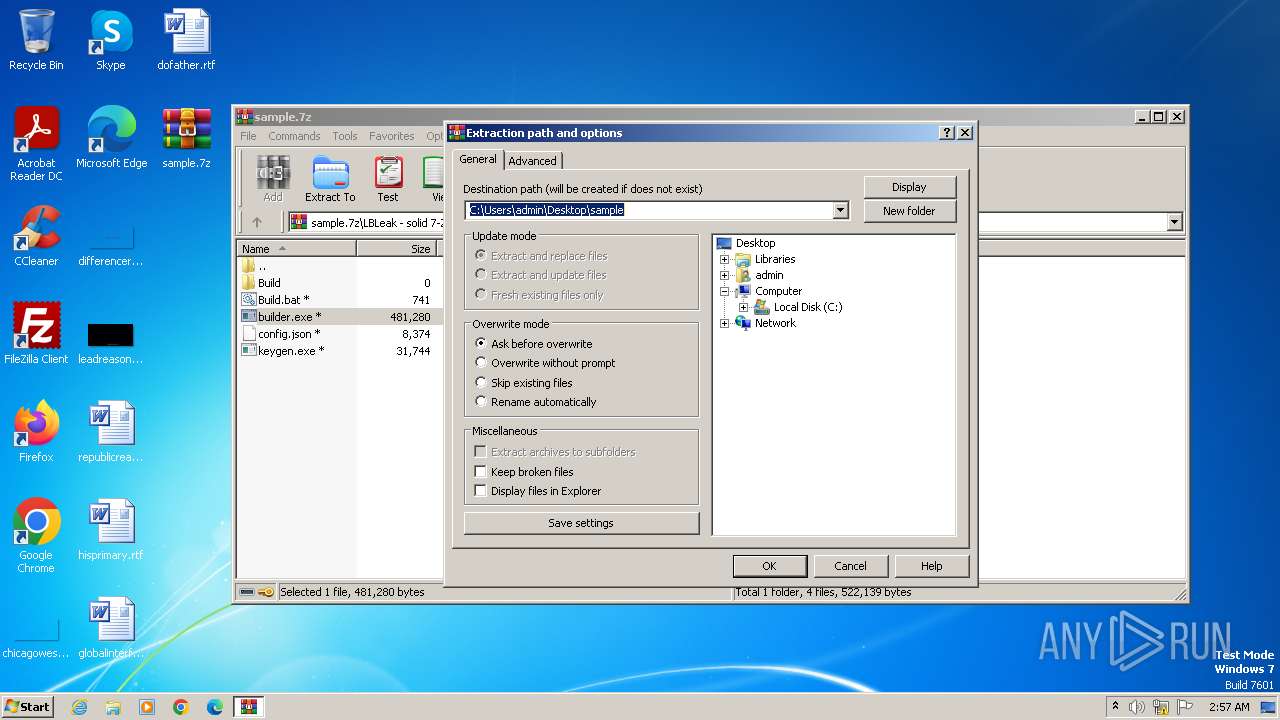Show hidden system tray icons

[x=1115, y=706]
